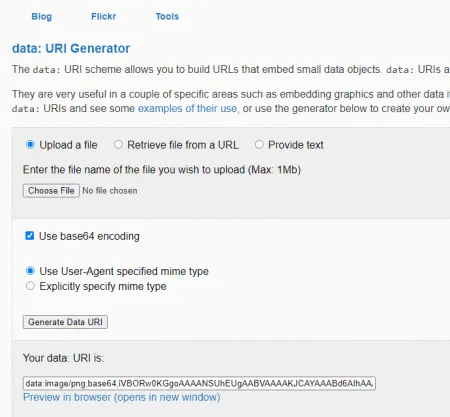This screenshot has height=417, width=450.
Task: Click the Provide text label
Action: tap(296, 145)
